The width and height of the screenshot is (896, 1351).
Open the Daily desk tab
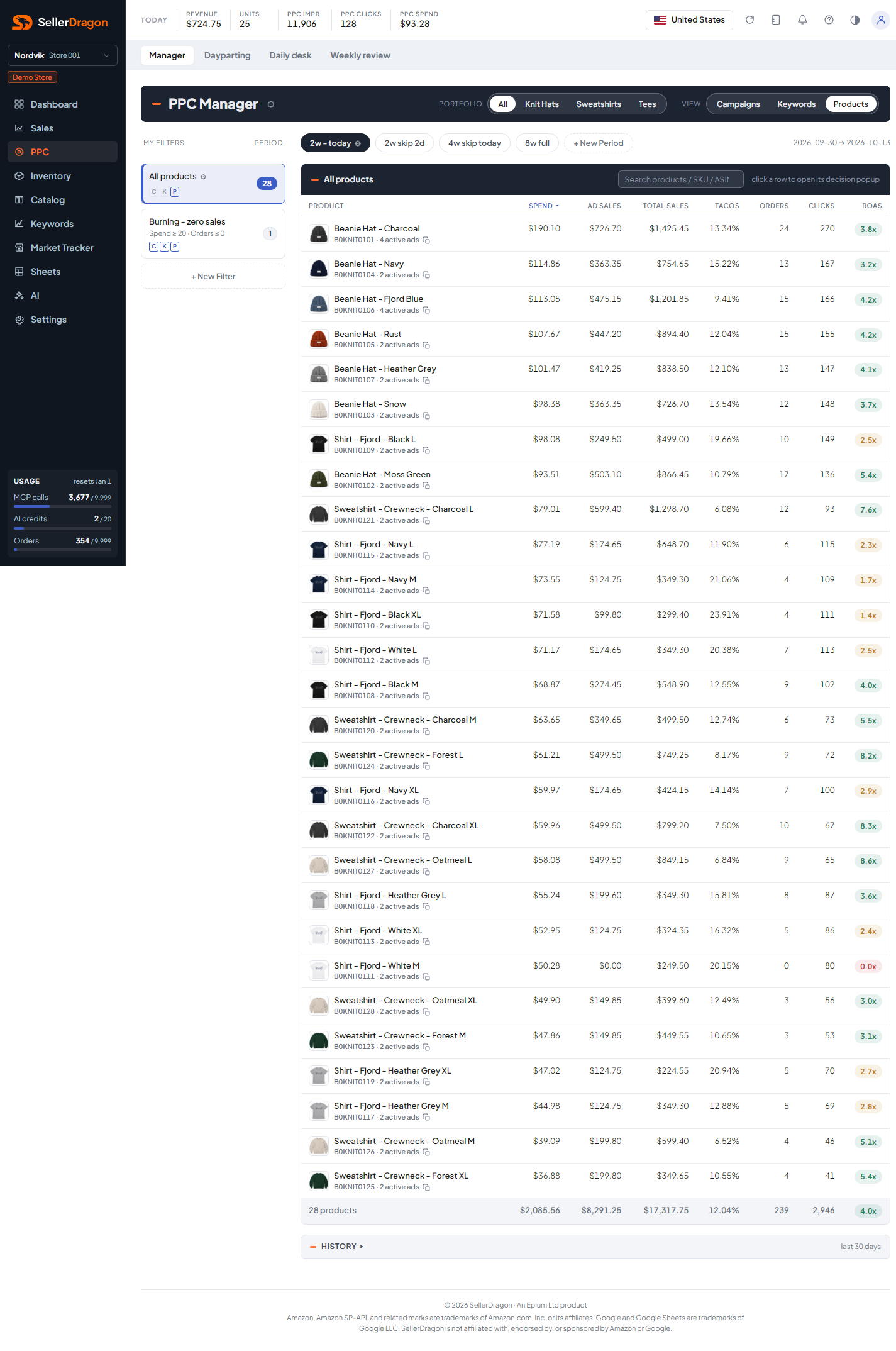coord(290,55)
